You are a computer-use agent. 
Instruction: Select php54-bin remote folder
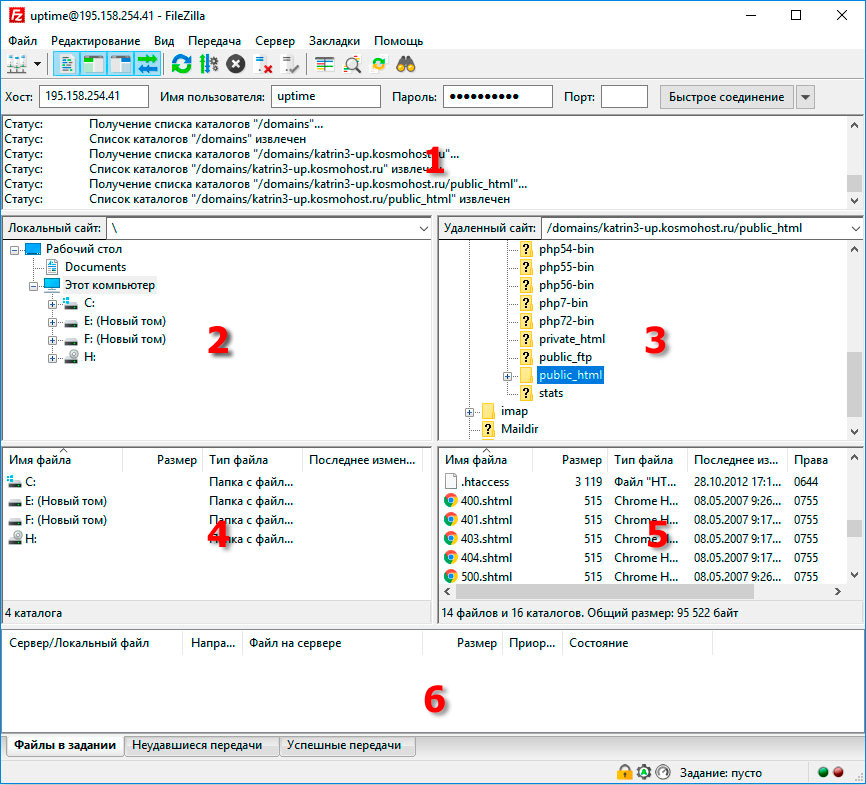[566, 249]
